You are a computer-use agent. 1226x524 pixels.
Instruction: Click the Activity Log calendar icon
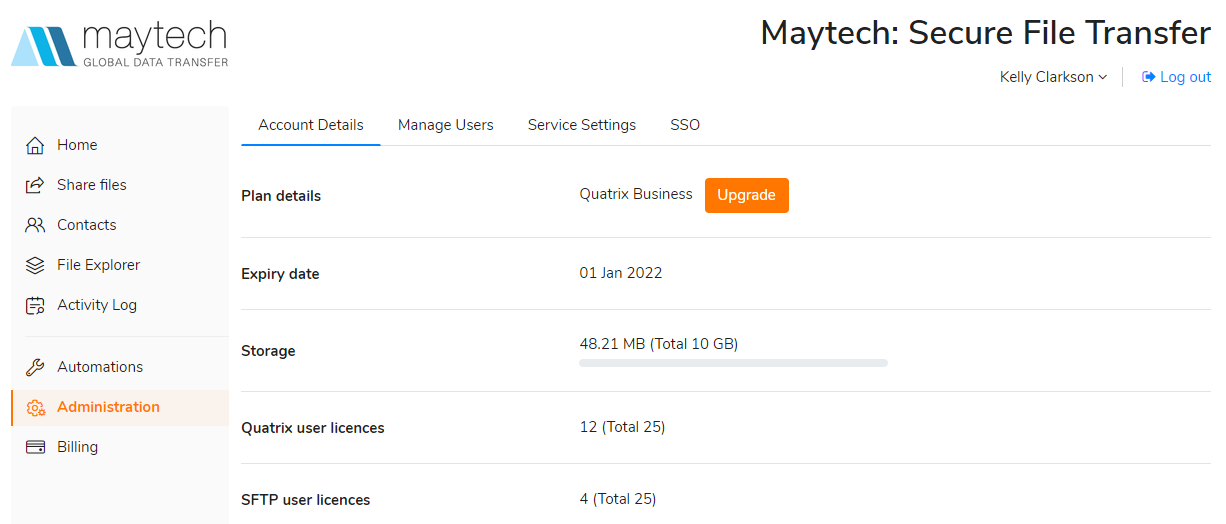(x=35, y=305)
